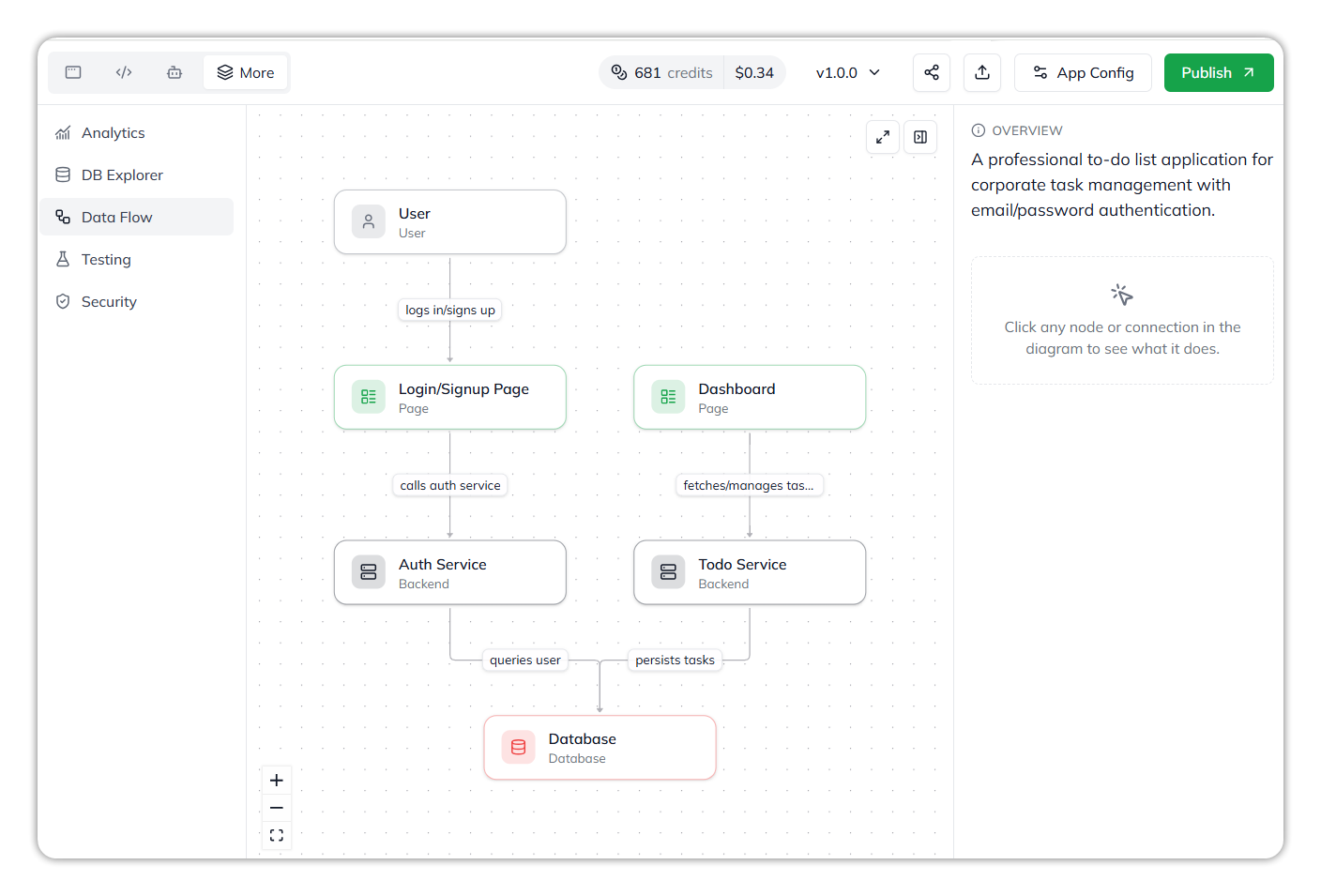Image resolution: width=1321 pixels, height=896 pixels.
Task: Publish the app
Action: tap(1219, 72)
